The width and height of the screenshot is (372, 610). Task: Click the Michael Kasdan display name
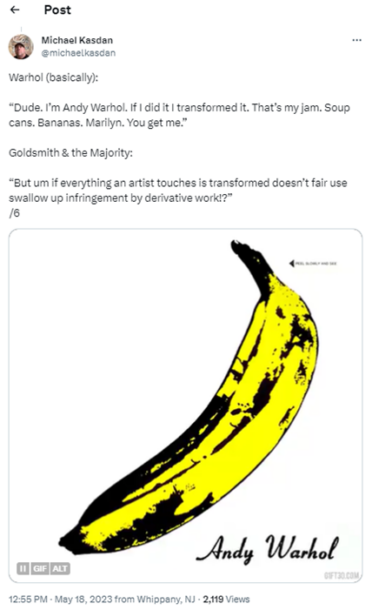click(x=77, y=40)
